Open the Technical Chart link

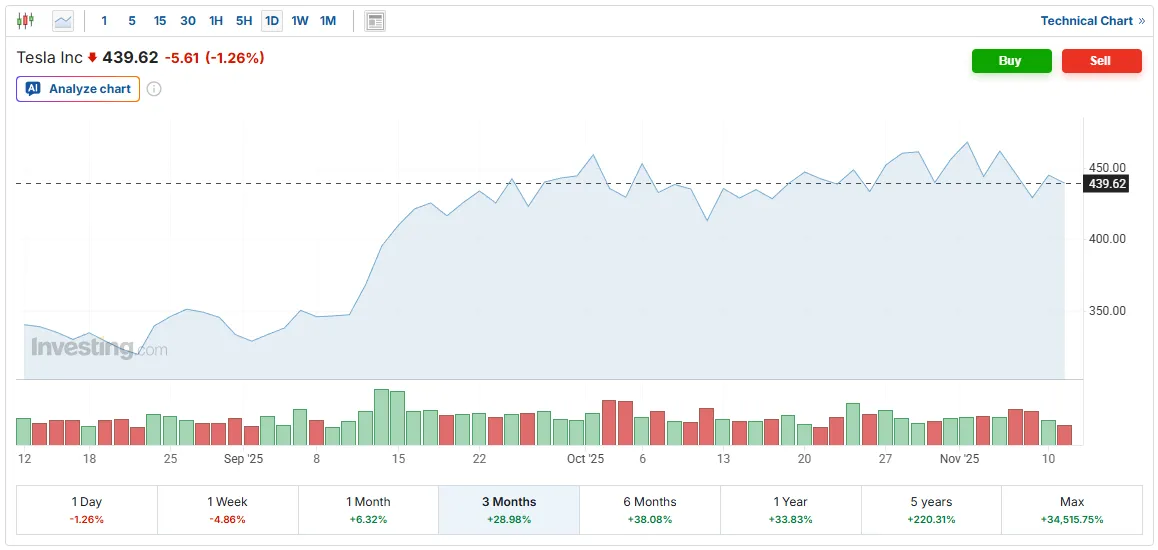(1092, 21)
